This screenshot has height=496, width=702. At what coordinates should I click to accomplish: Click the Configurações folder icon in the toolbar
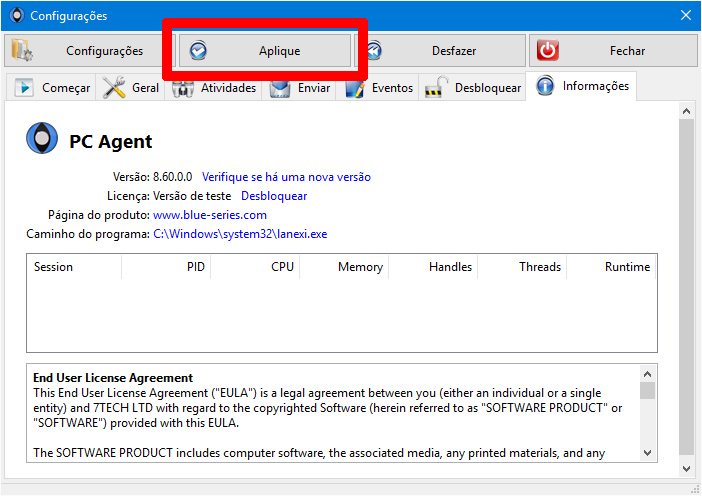pyautogui.click(x=21, y=50)
